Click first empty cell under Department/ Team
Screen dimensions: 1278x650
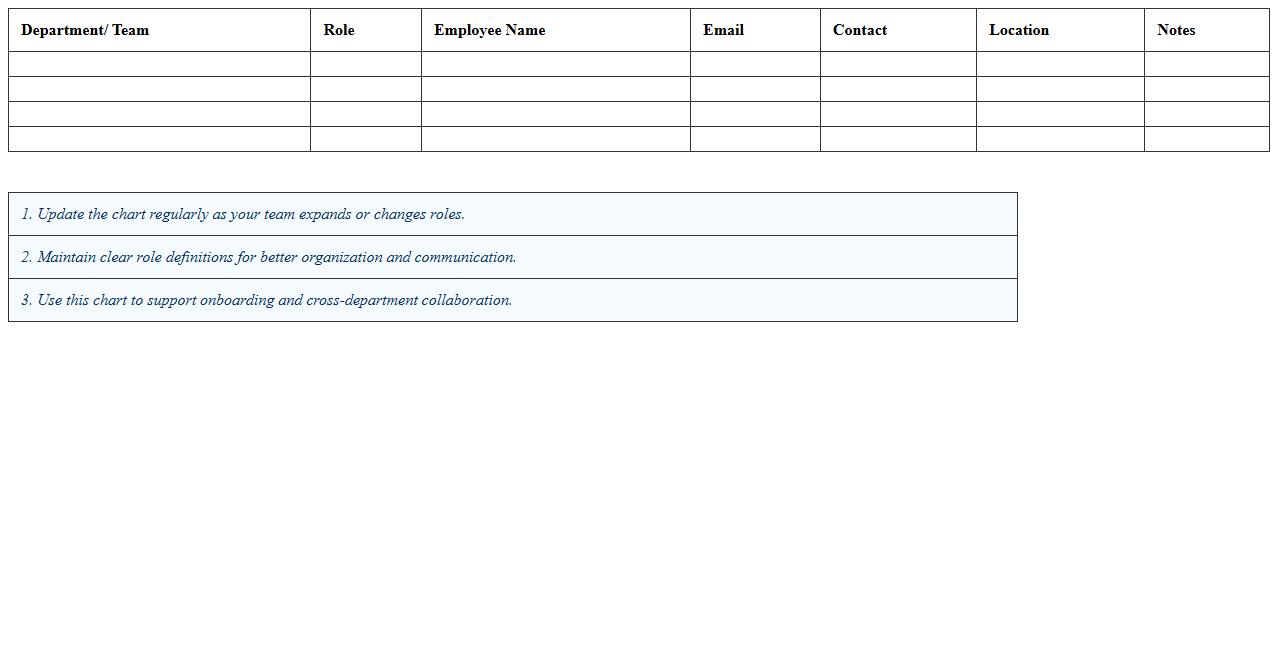click(159, 64)
